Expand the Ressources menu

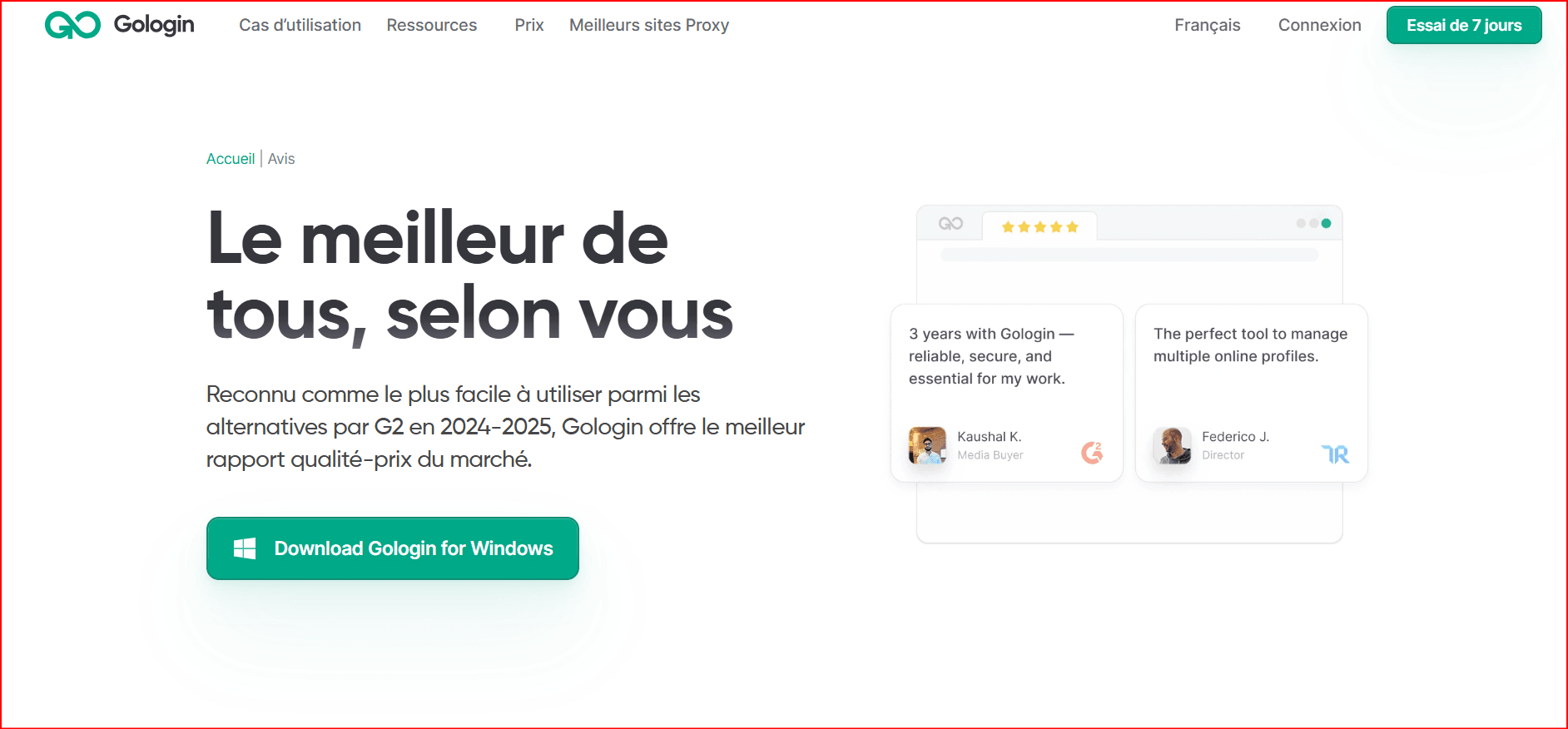(431, 25)
